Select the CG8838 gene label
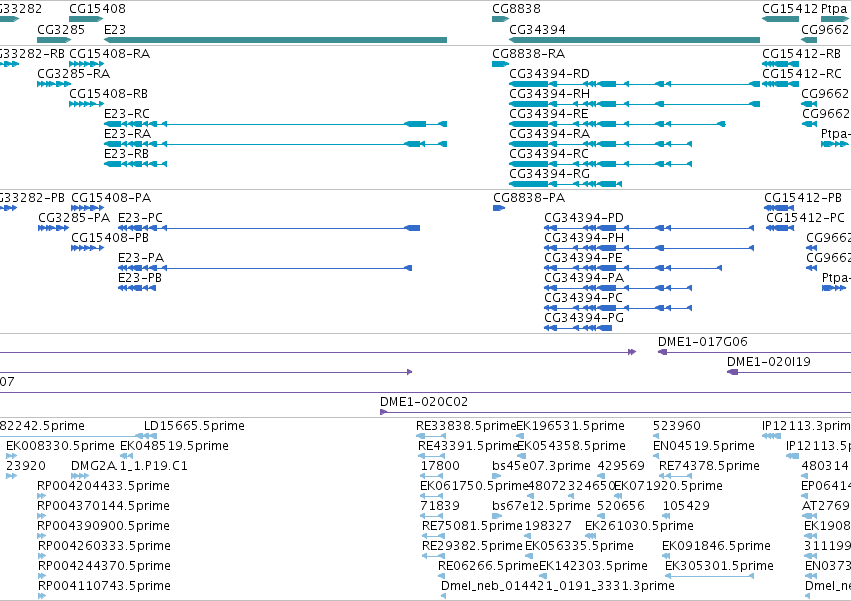 point(516,9)
